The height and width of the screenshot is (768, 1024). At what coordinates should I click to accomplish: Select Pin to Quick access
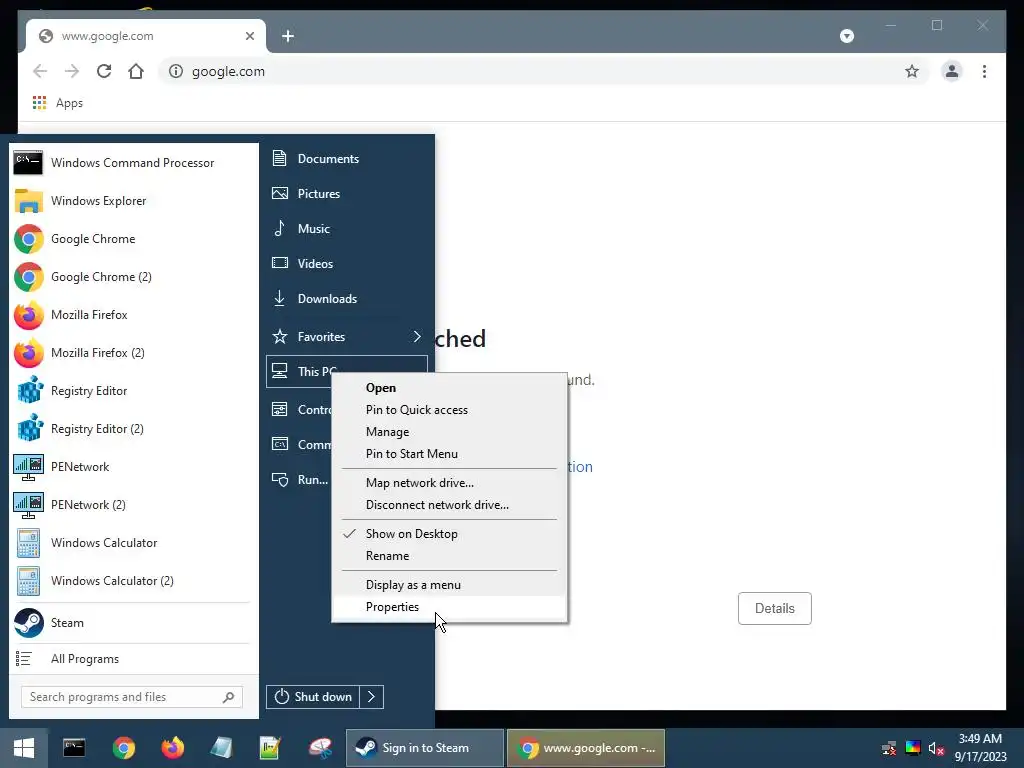click(x=449, y=409)
